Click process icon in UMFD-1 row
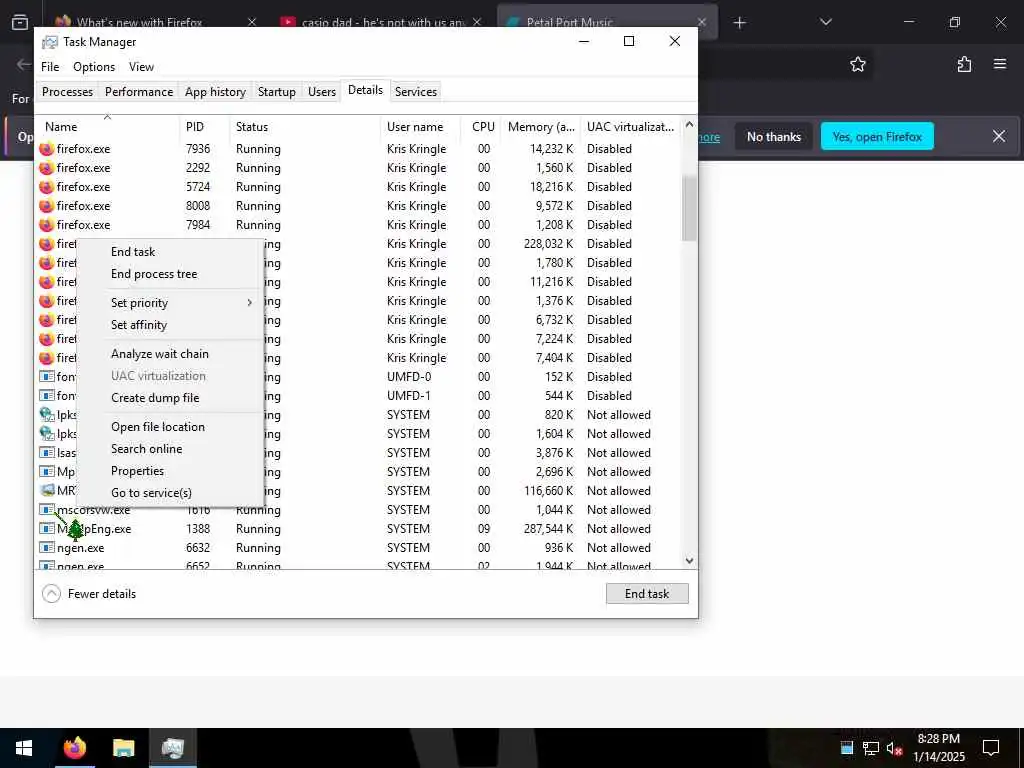This screenshot has height=768, width=1024. click(x=46, y=396)
